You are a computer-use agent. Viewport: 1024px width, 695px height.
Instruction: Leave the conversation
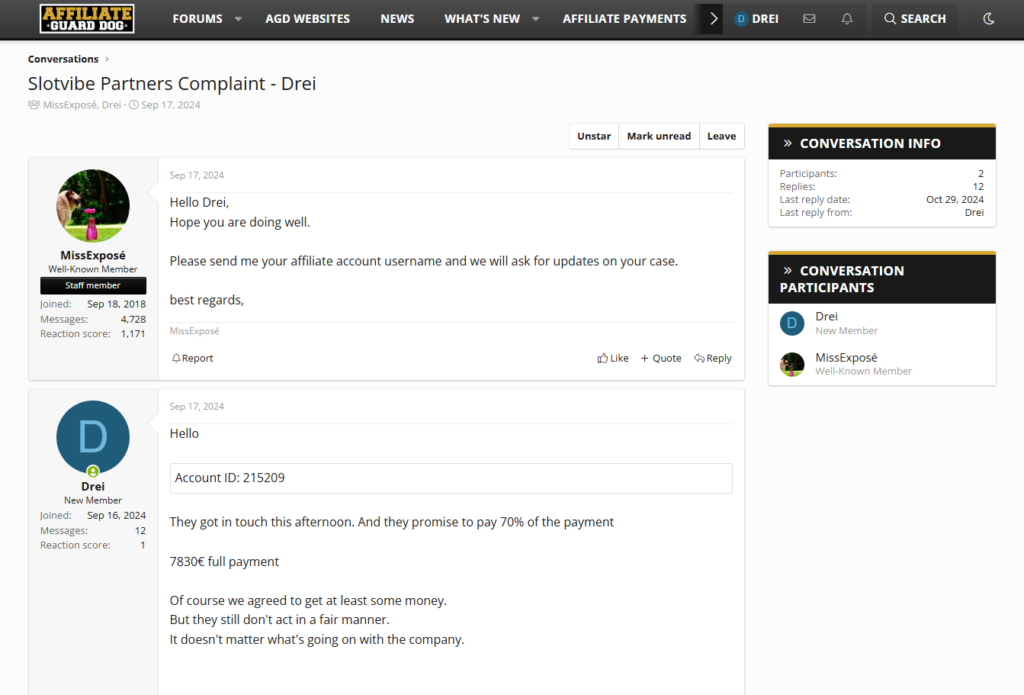pyautogui.click(x=721, y=136)
